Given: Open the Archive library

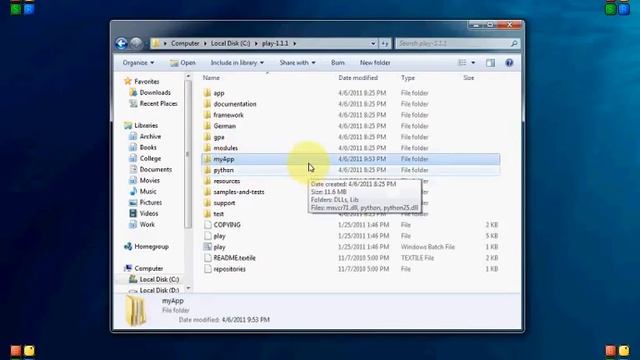Looking at the screenshot, I should (150, 136).
